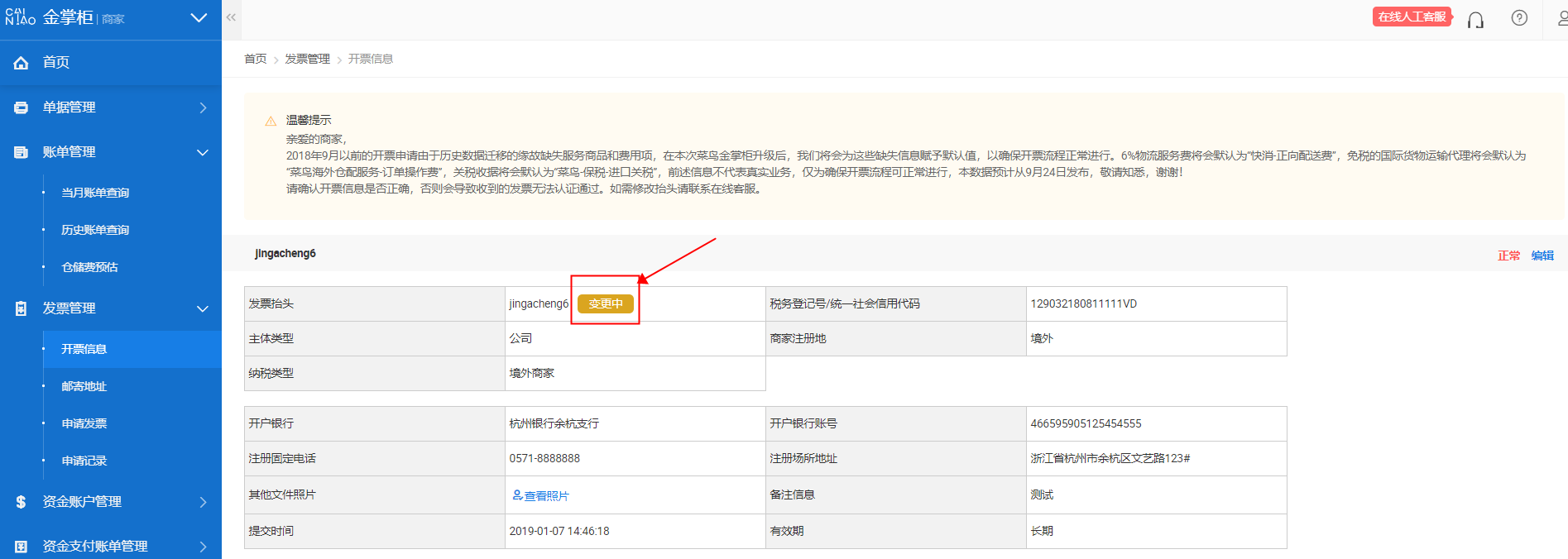Click the 单据管理 printer icon
1568x559 pixels.
(x=22, y=107)
